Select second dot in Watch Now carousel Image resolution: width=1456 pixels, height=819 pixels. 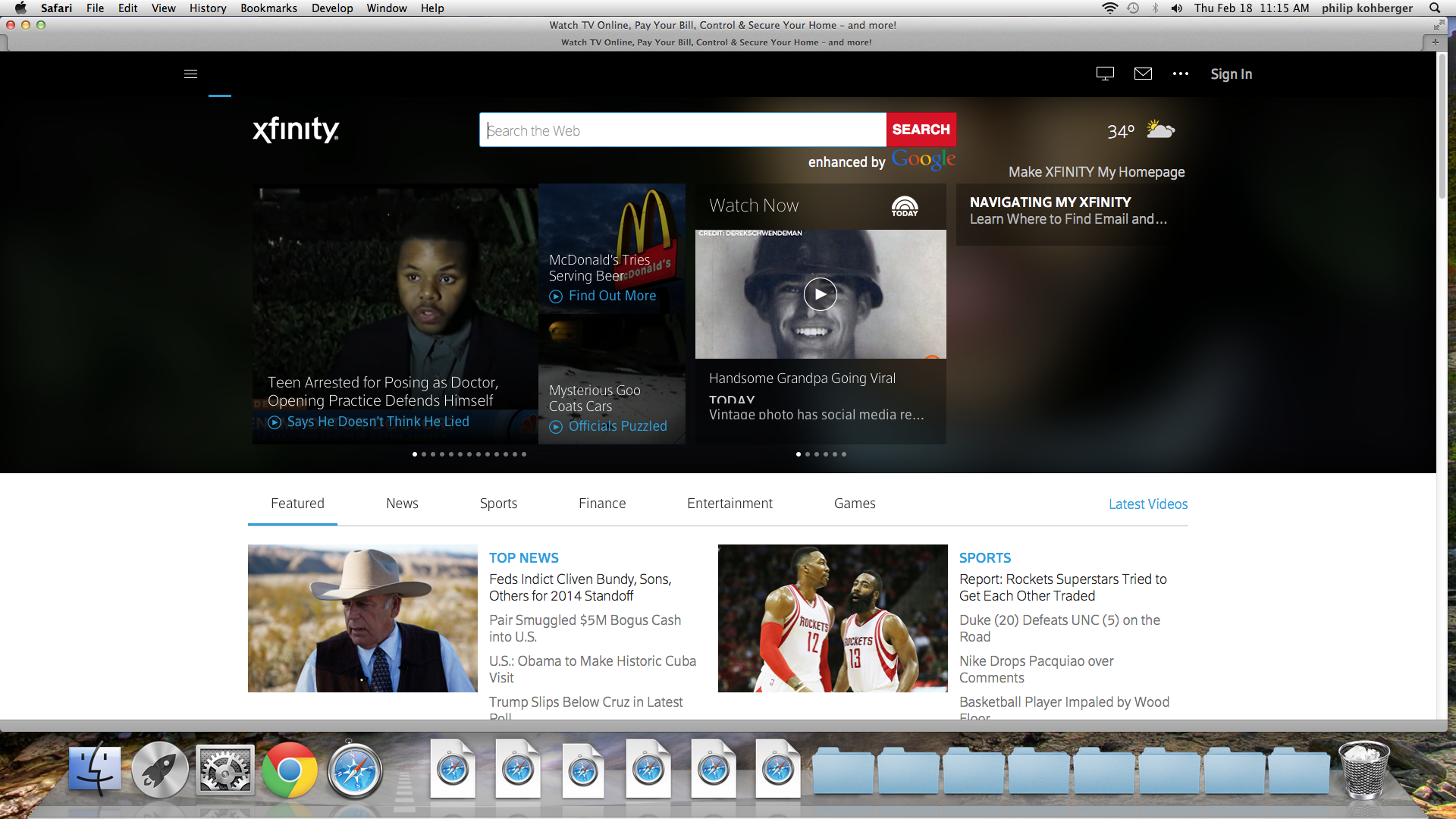808,454
